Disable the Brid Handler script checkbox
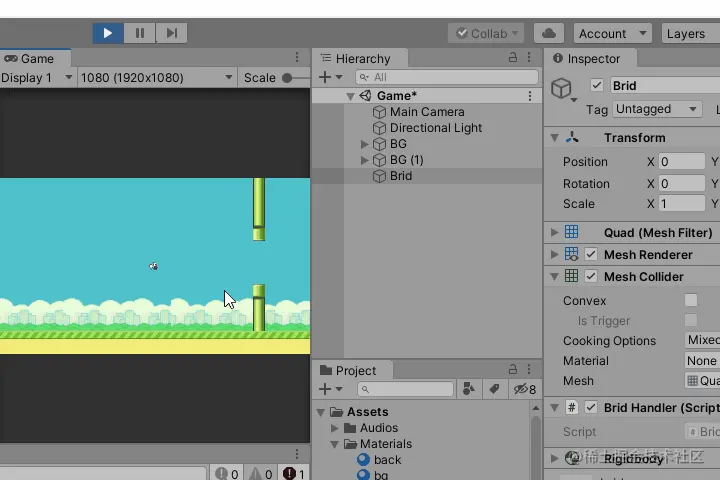 click(x=591, y=407)
